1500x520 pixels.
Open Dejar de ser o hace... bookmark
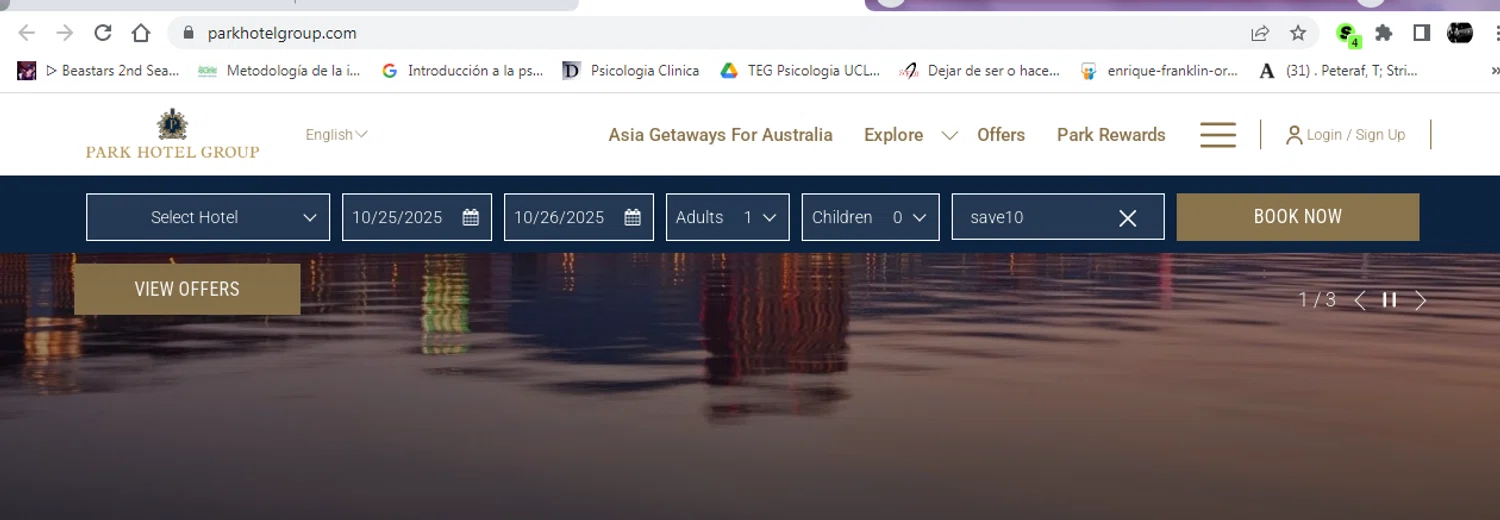[979, 71]
